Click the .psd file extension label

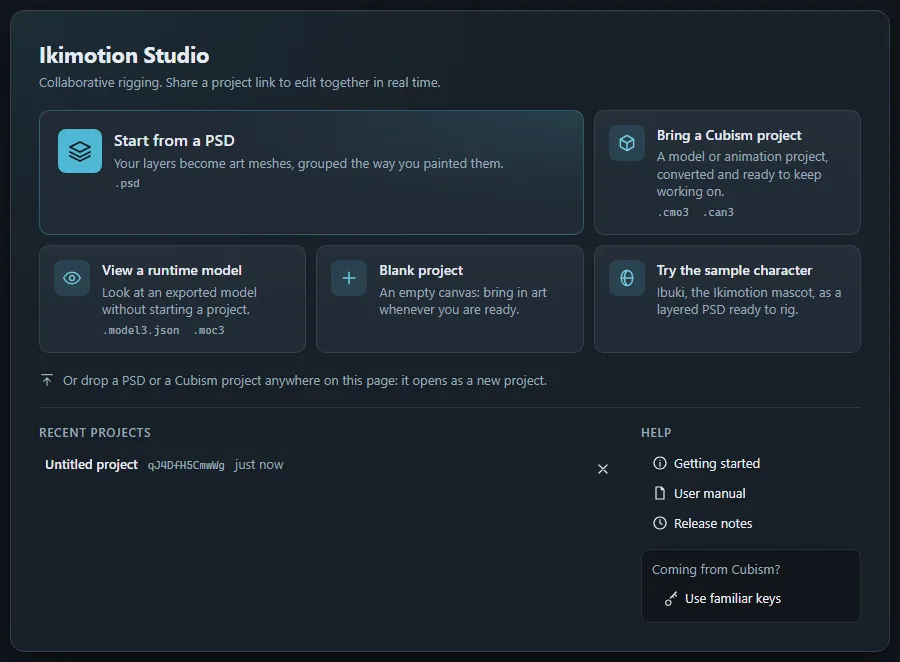click(127, 183)
